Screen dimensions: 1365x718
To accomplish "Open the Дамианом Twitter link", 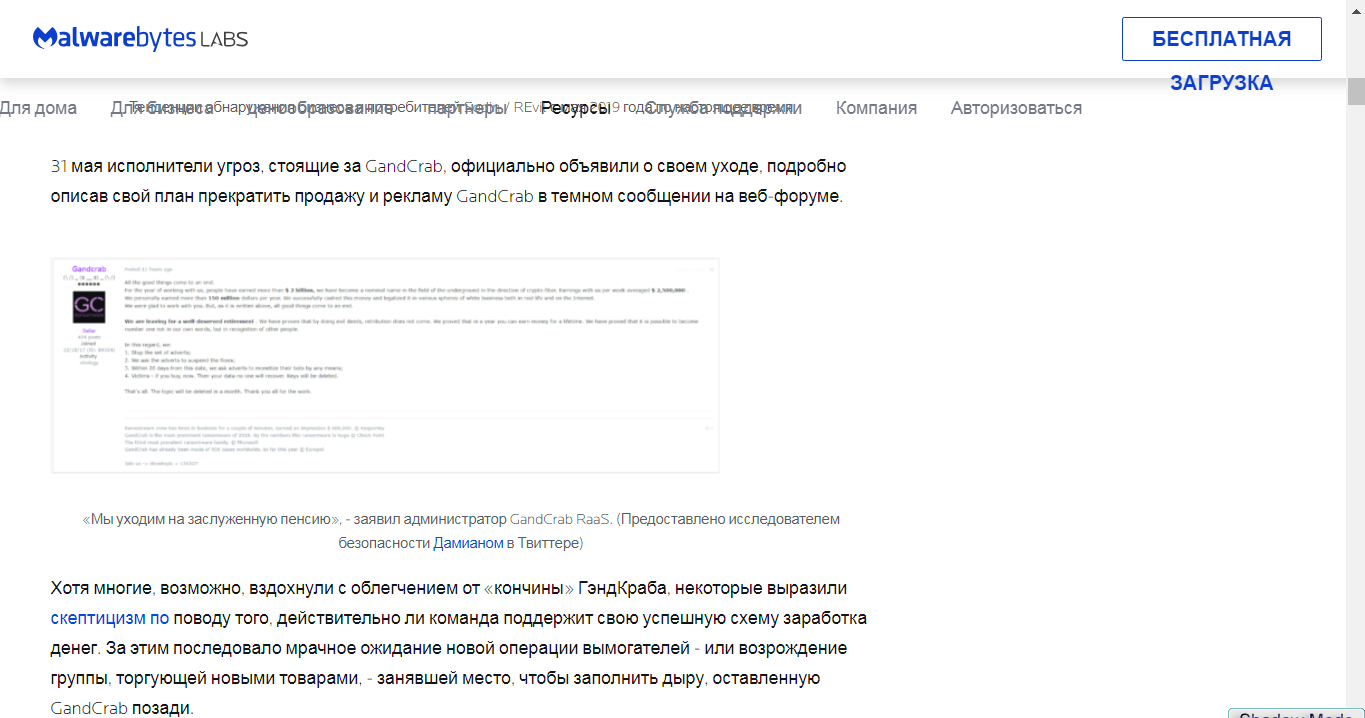I will 468,543.
